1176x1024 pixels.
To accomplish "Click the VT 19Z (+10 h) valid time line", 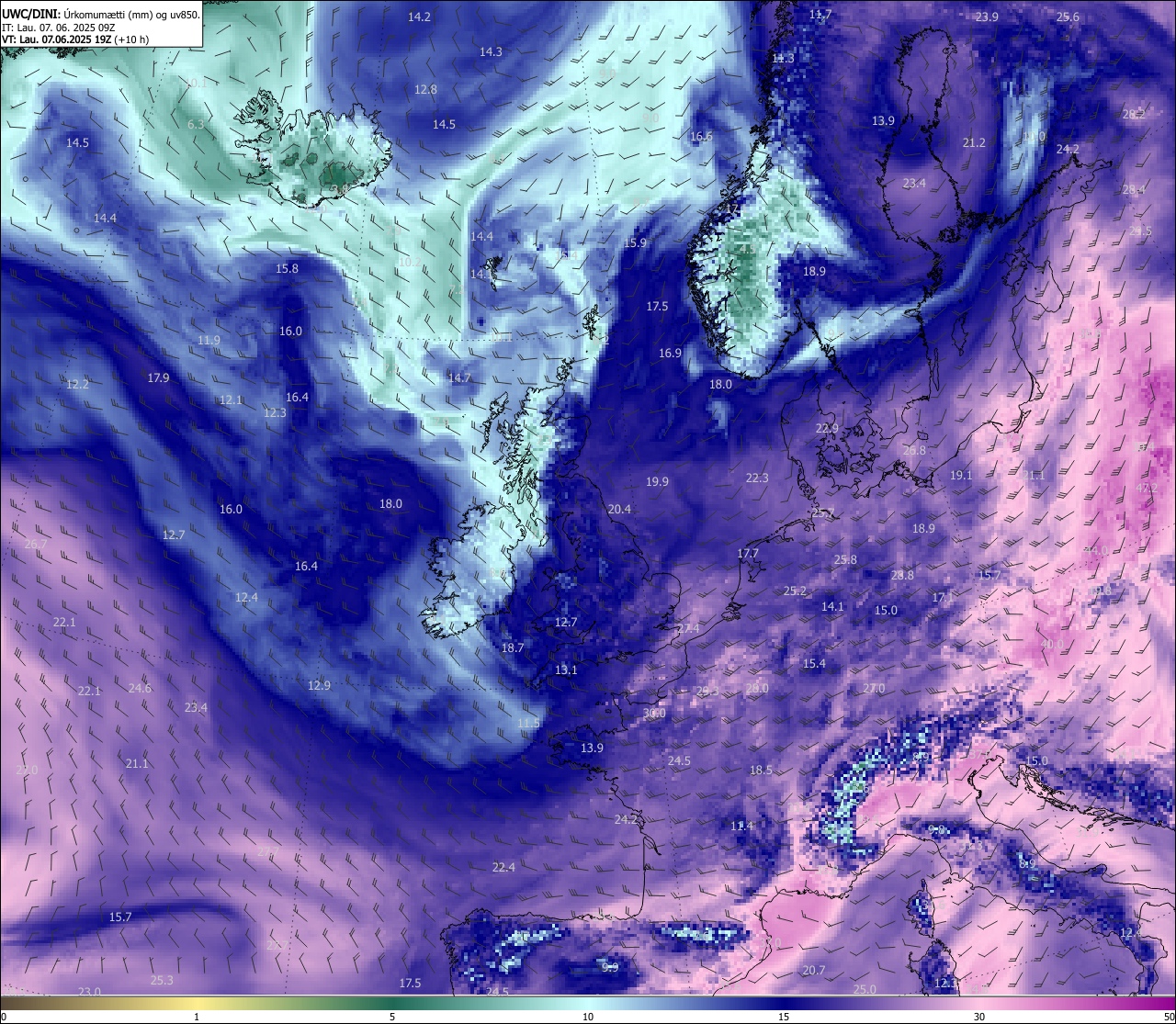I will (x=75, y=39).
